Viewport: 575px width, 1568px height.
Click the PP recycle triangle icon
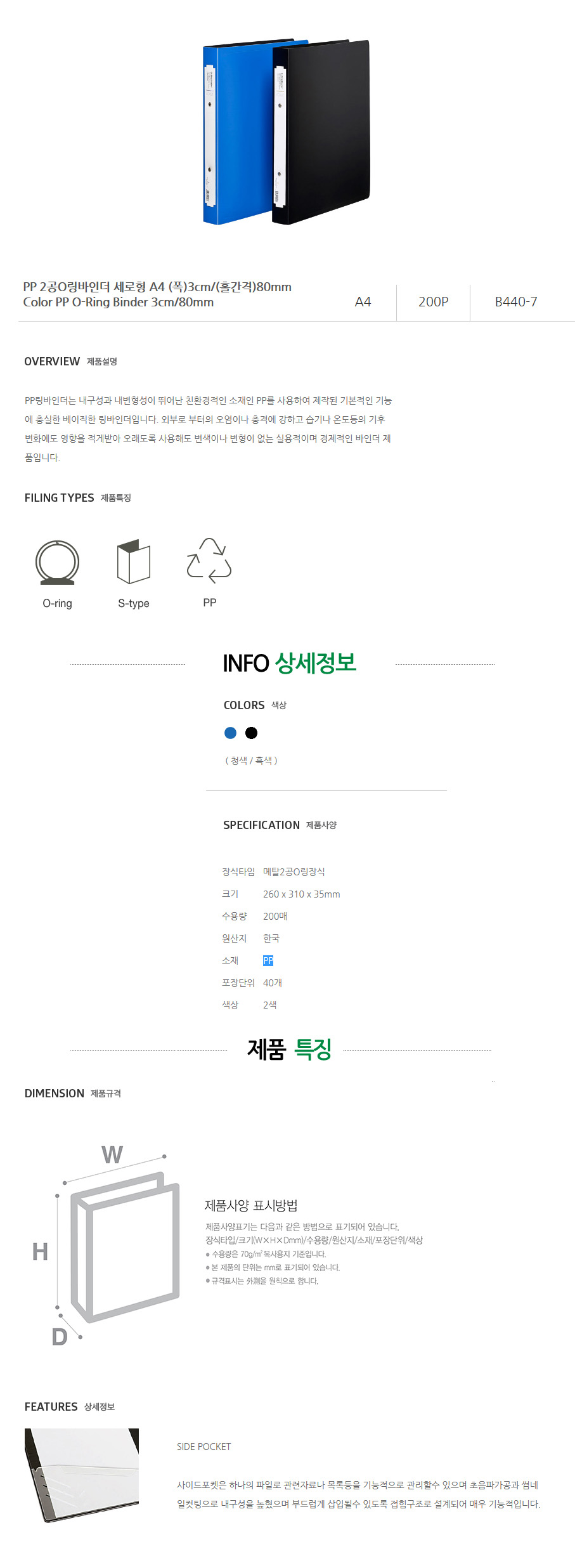[x=209, y=561]
